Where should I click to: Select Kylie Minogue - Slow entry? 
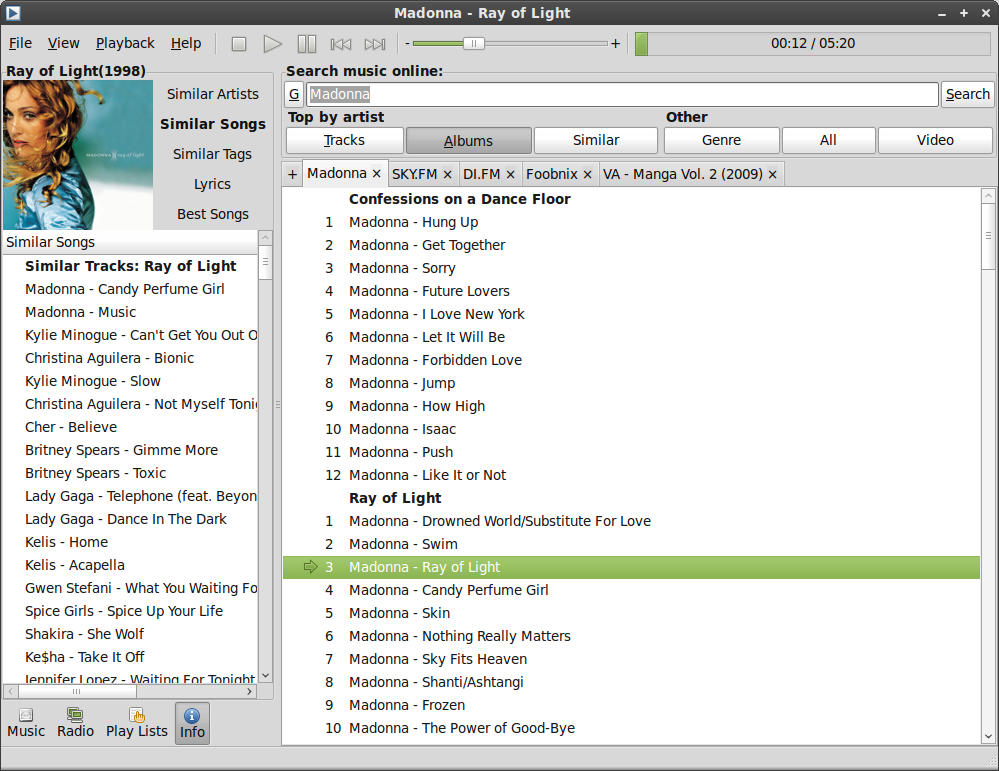pos(130,381)
